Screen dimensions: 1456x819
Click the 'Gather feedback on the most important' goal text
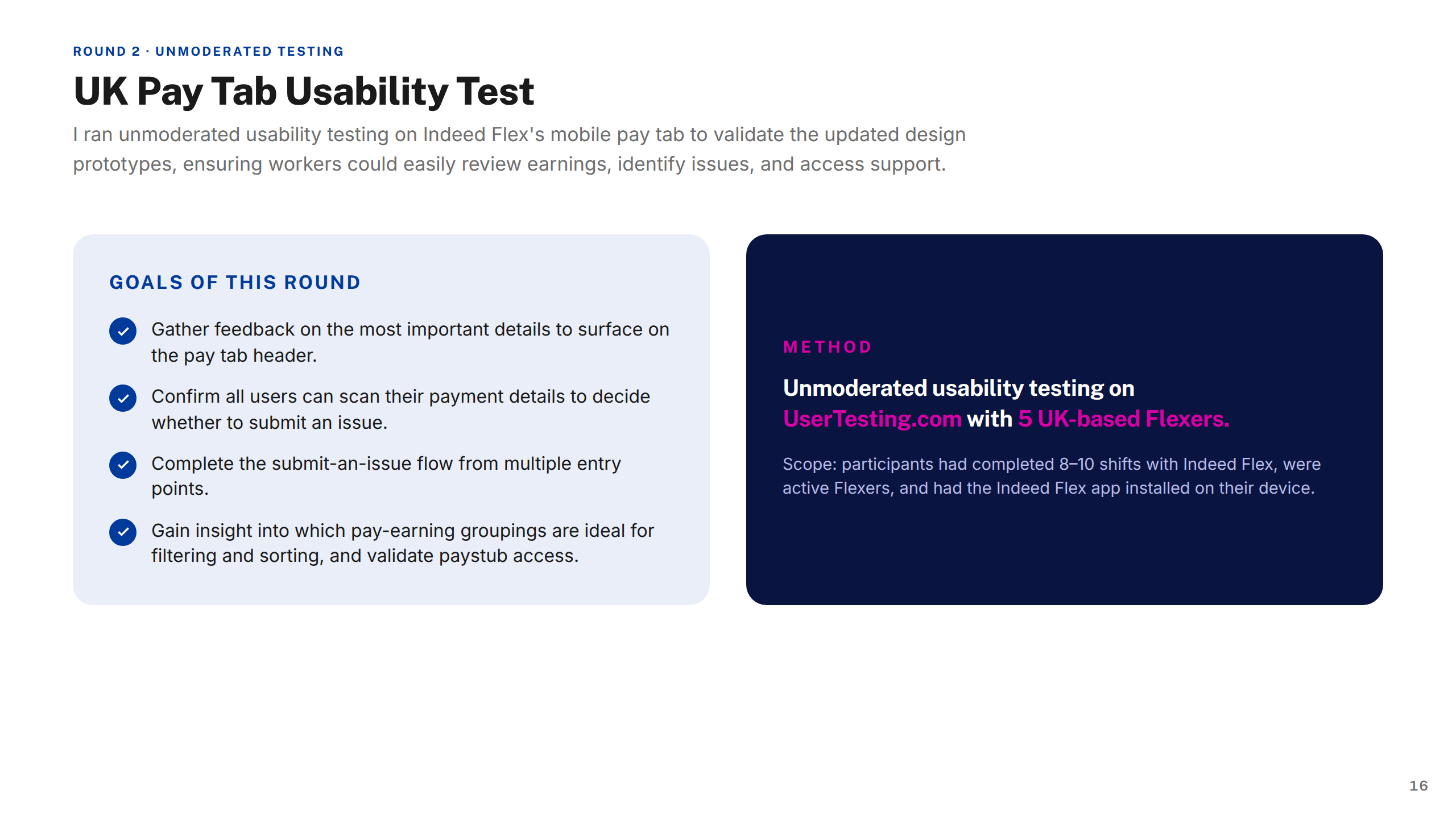tap(410, 342)
